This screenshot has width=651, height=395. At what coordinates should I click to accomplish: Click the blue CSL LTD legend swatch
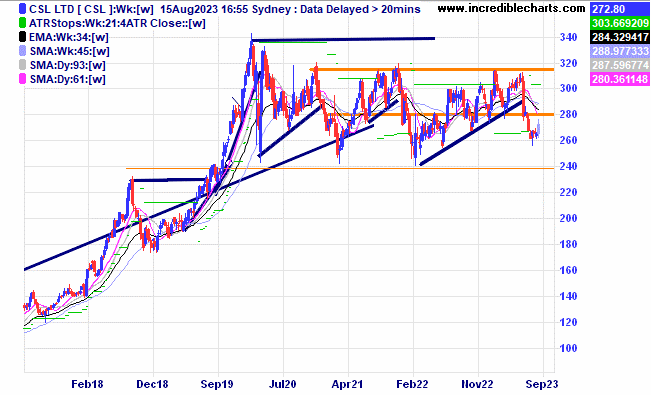(23, 9)
